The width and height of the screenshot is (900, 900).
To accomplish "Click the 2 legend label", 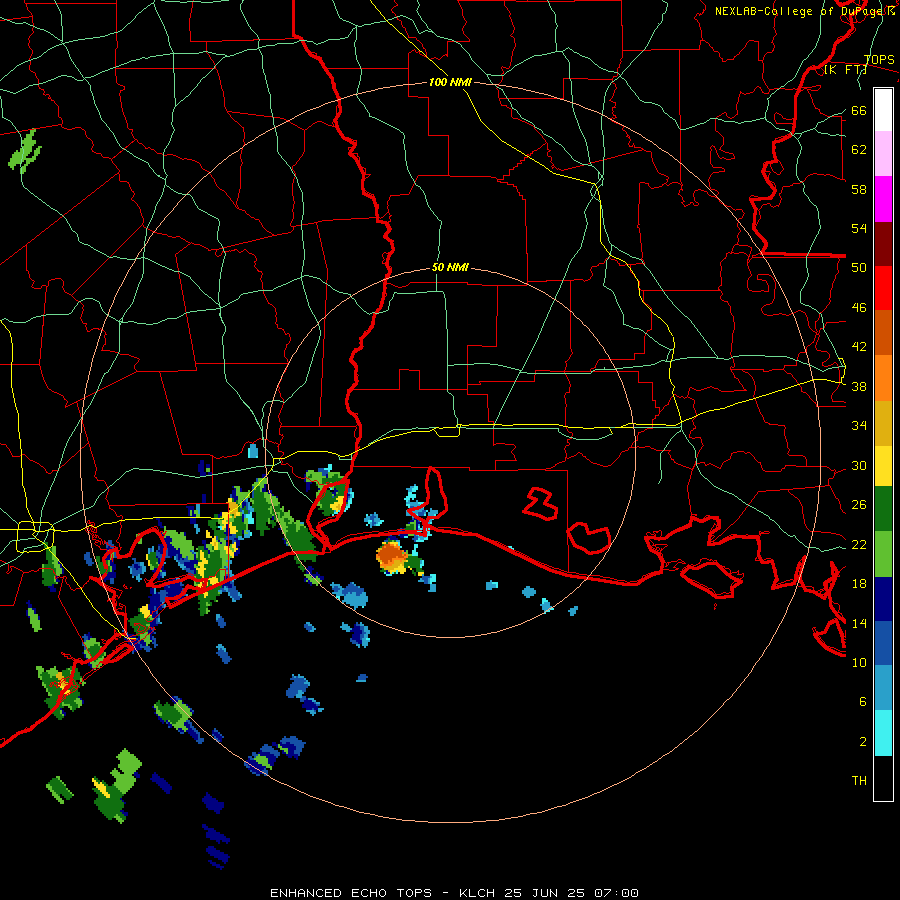I will pyautogui.click(x=863, y=742).
